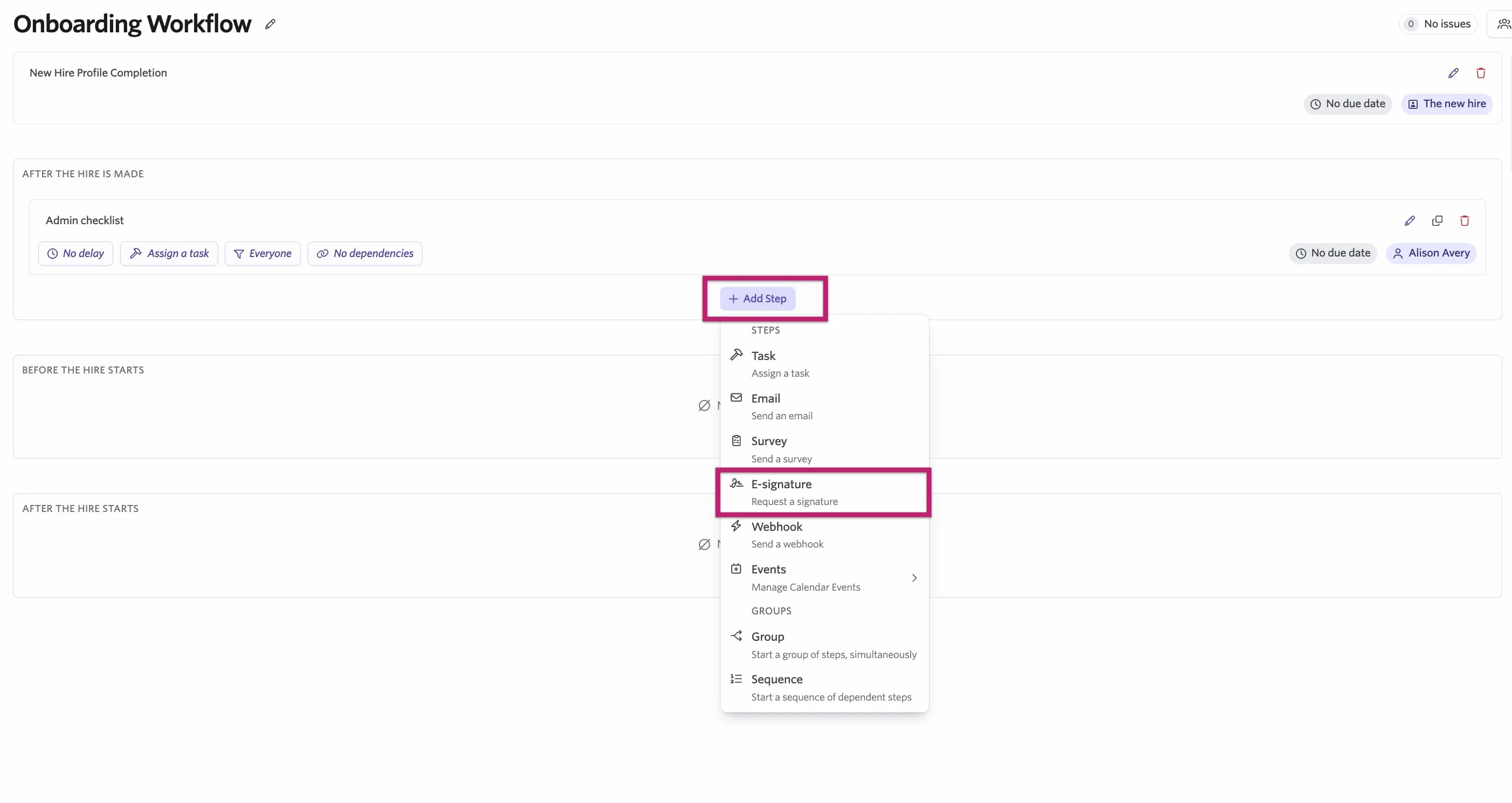Edit the Onboarding Workflow title pencil icon
Viewport: 1512px width, 803px height.
coord(270,24)
